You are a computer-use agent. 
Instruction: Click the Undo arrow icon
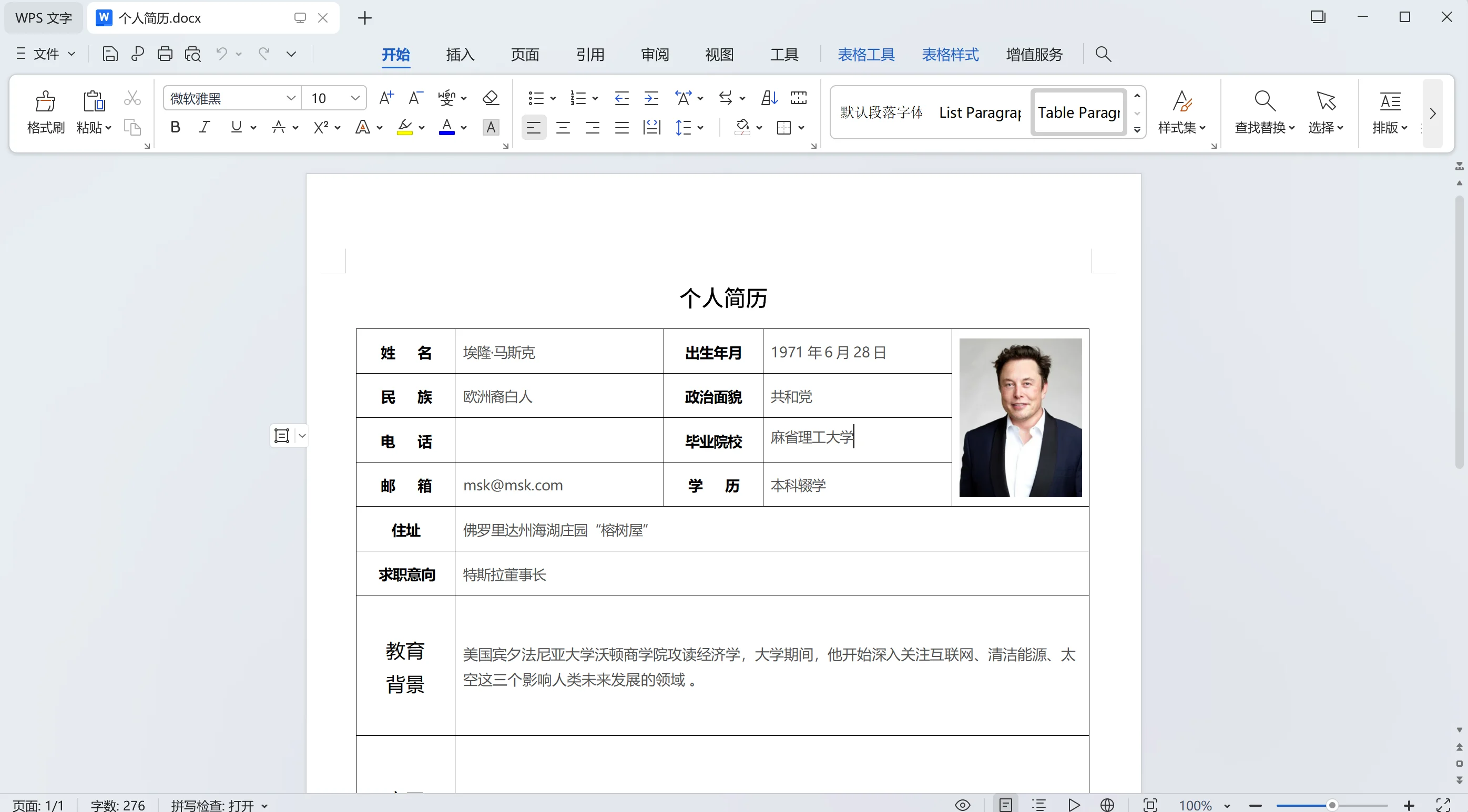click(222, 54)
